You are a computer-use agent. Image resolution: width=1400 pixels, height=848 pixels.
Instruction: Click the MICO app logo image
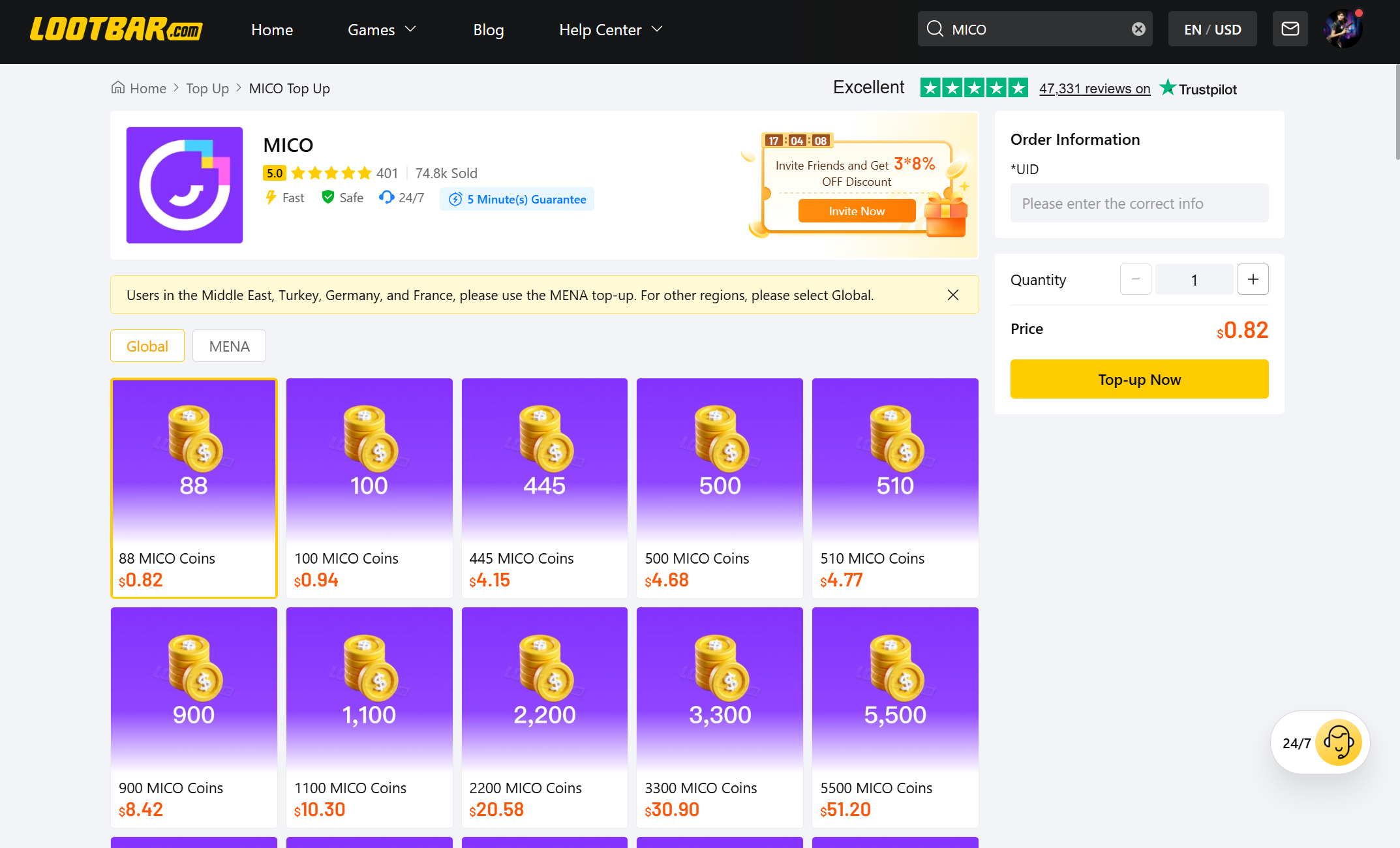(x=185, y=185)
